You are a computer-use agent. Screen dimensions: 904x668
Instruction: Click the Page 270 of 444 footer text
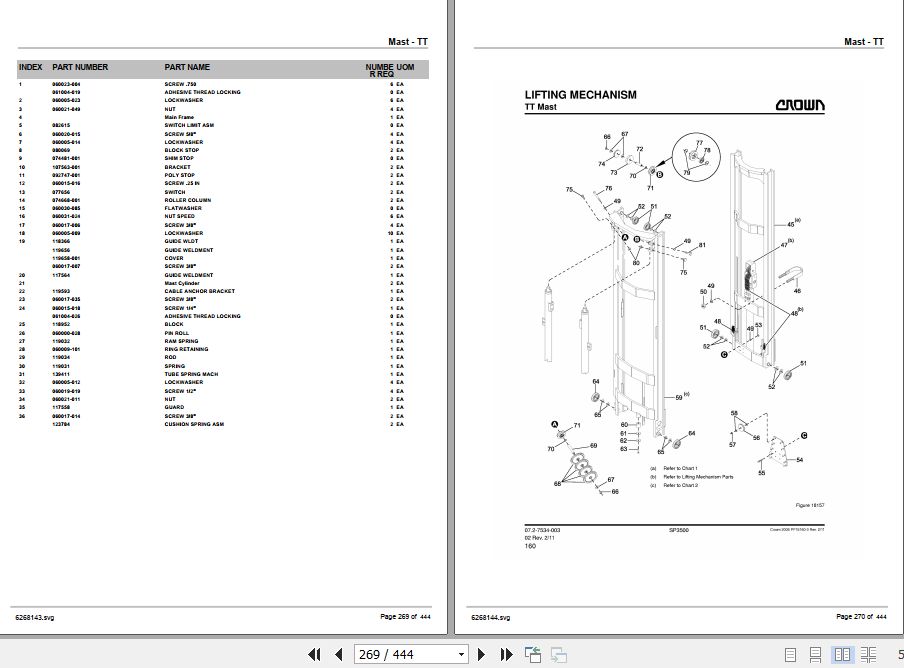pyautogui.click(x=862, y=617)
